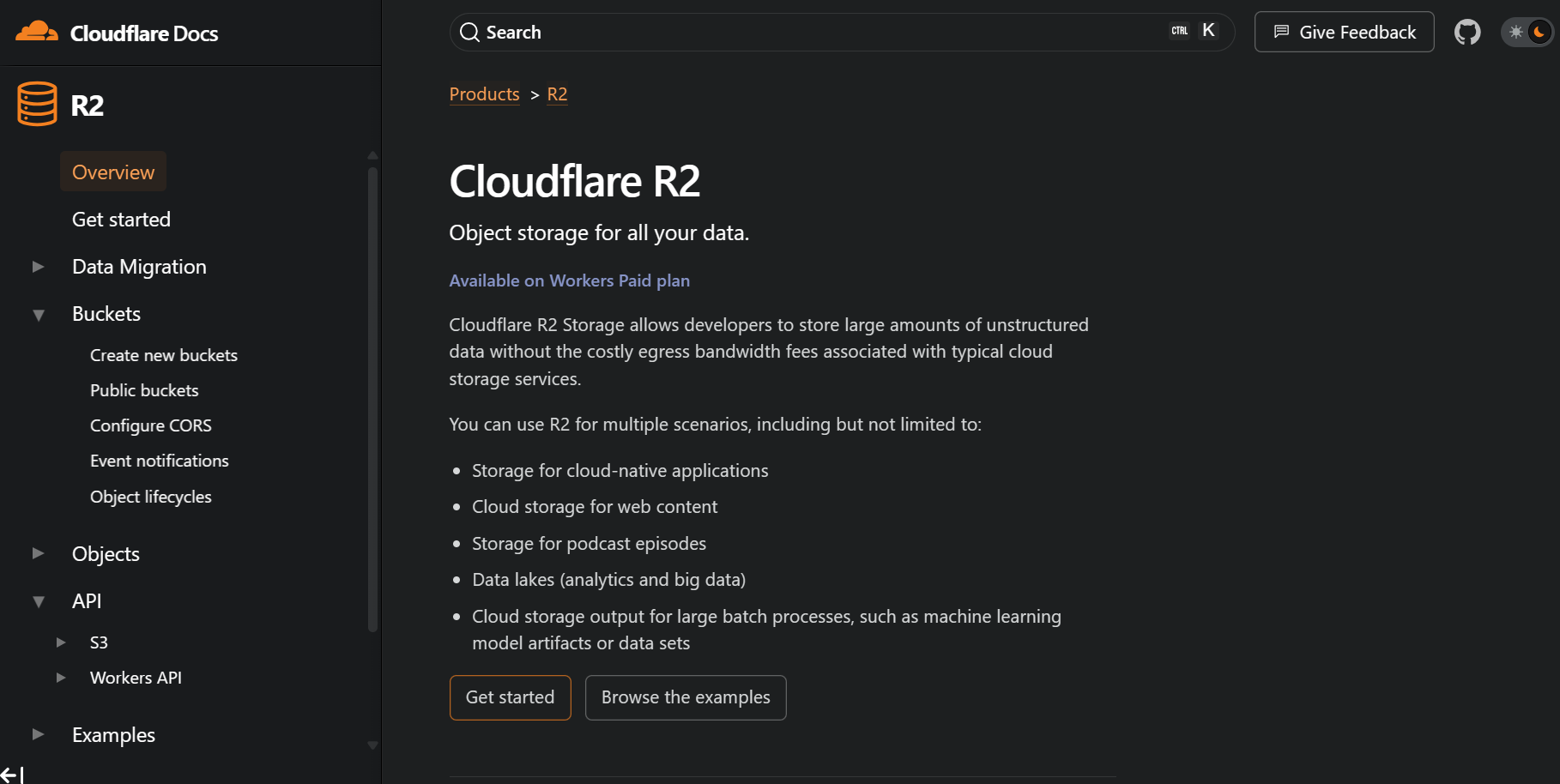Screen dimensions: 1560x784
Task: Focus the Search input field
Action: pos(815,33)
